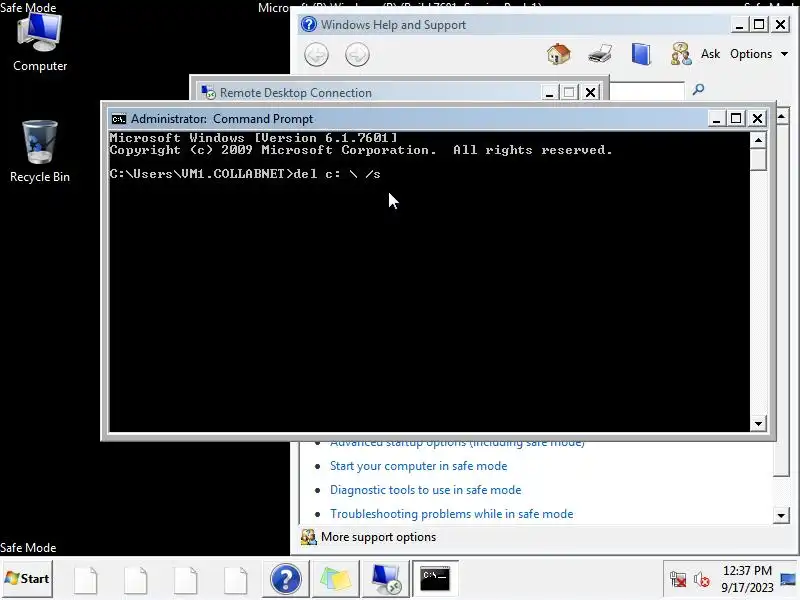The height and width of the screenshot is (600, 800).
Task: Click fourth blank document taskbar icon
Action: pos(235,580)
